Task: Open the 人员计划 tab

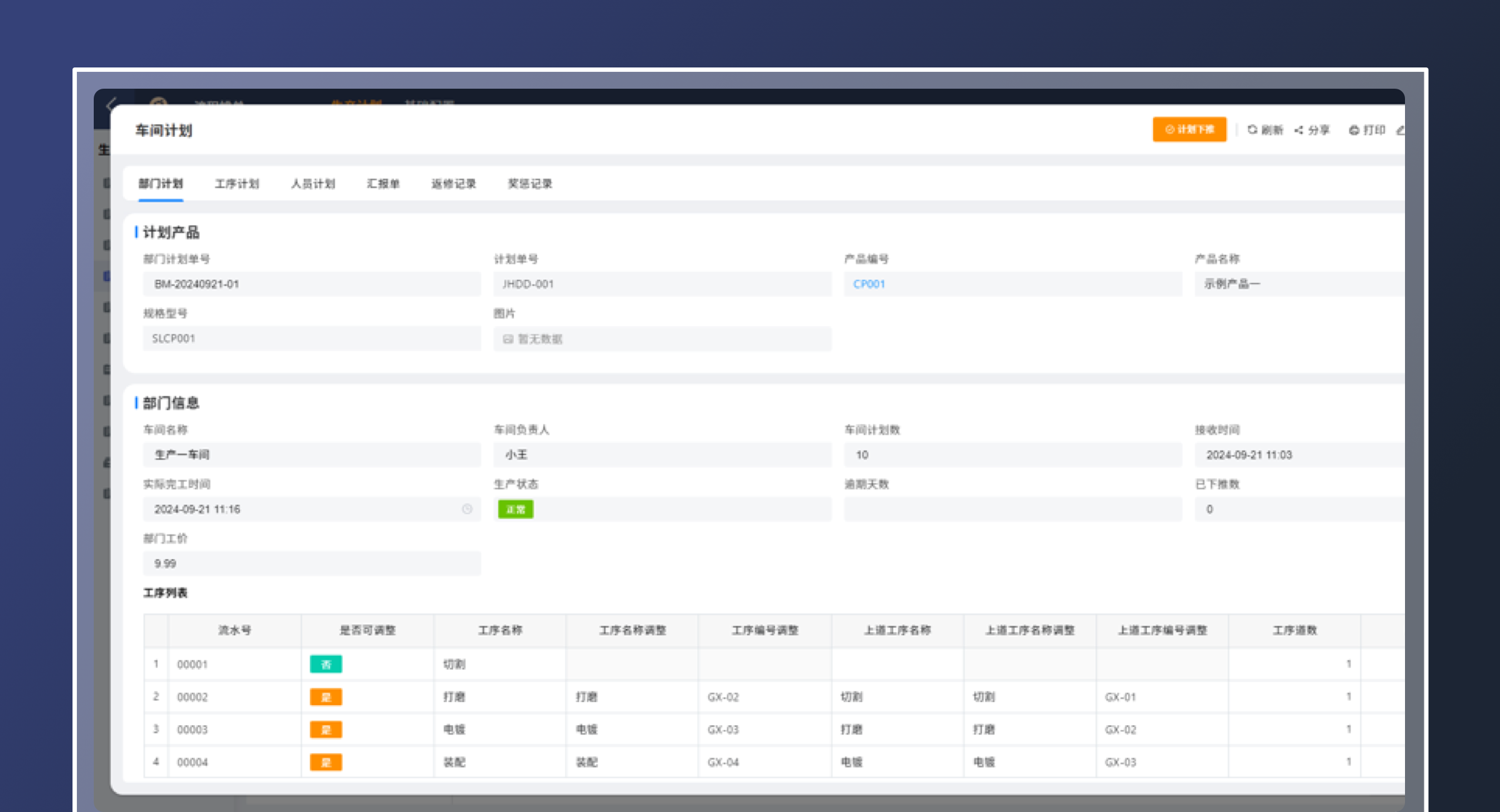Action: pyautogui.click(x=313, y=184)
